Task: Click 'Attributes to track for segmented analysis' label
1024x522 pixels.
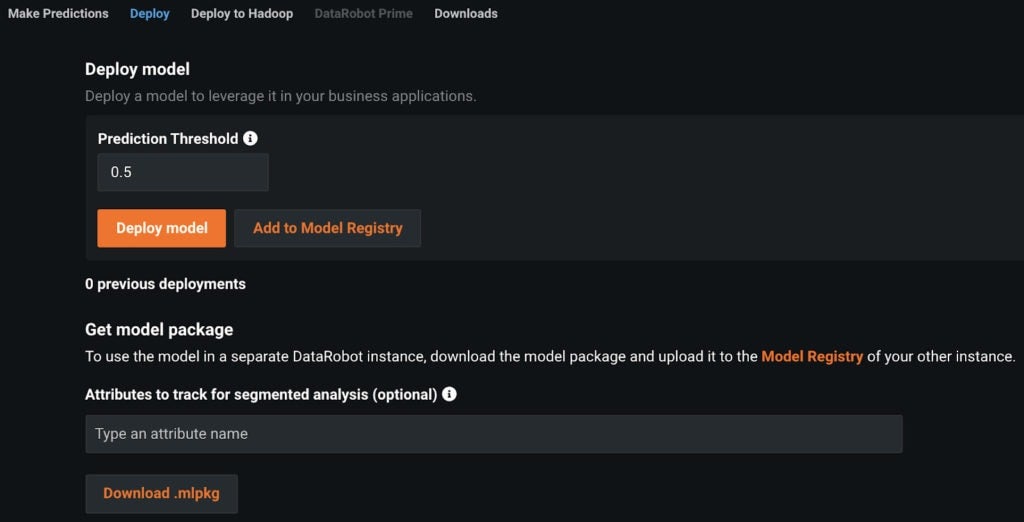Action: pyautogui.click(x=261, y=395)
